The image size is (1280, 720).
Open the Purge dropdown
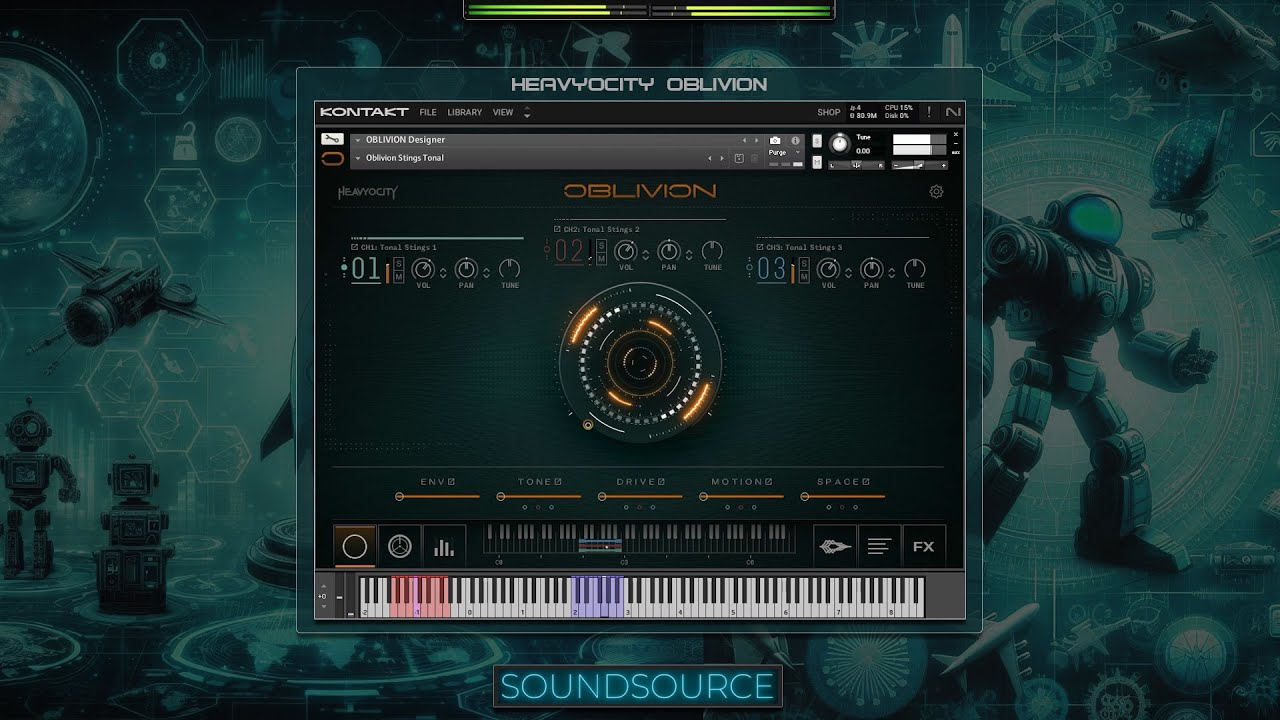(x=784, y=153)
